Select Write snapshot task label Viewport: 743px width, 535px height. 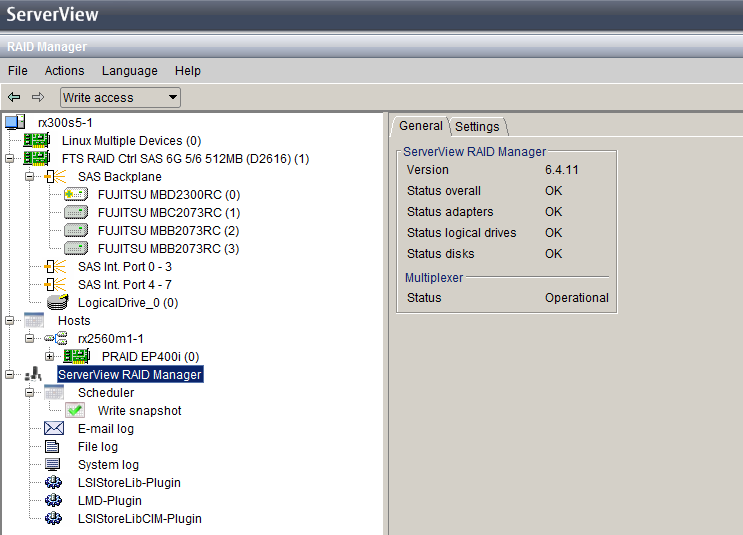pos(140,411)
